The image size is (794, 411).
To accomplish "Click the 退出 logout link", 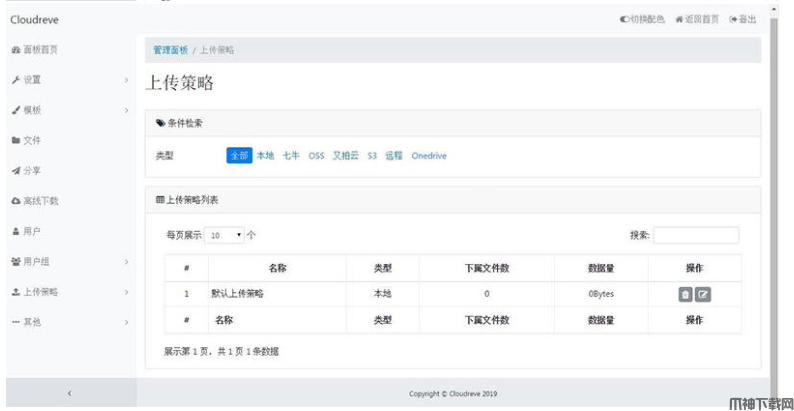I will tap(743, 19).
